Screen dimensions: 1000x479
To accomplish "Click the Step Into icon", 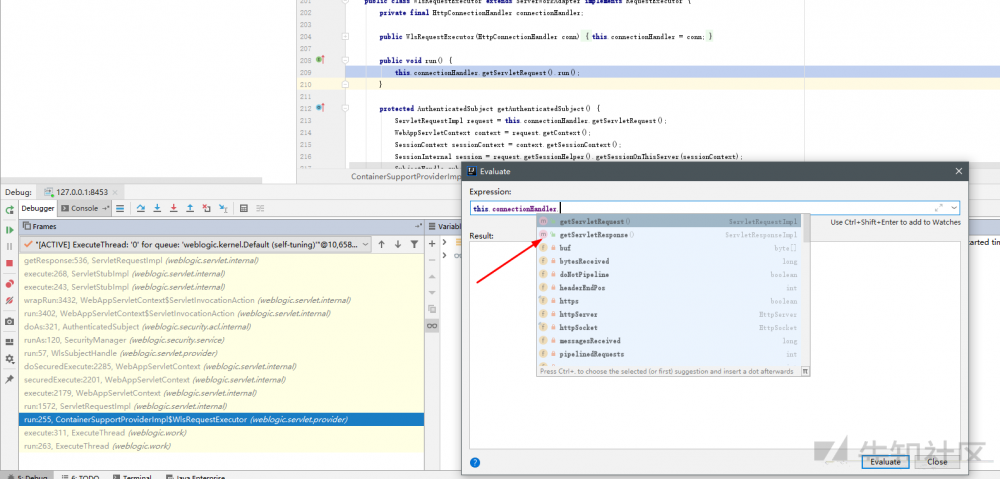I will (x=157, y=208).
